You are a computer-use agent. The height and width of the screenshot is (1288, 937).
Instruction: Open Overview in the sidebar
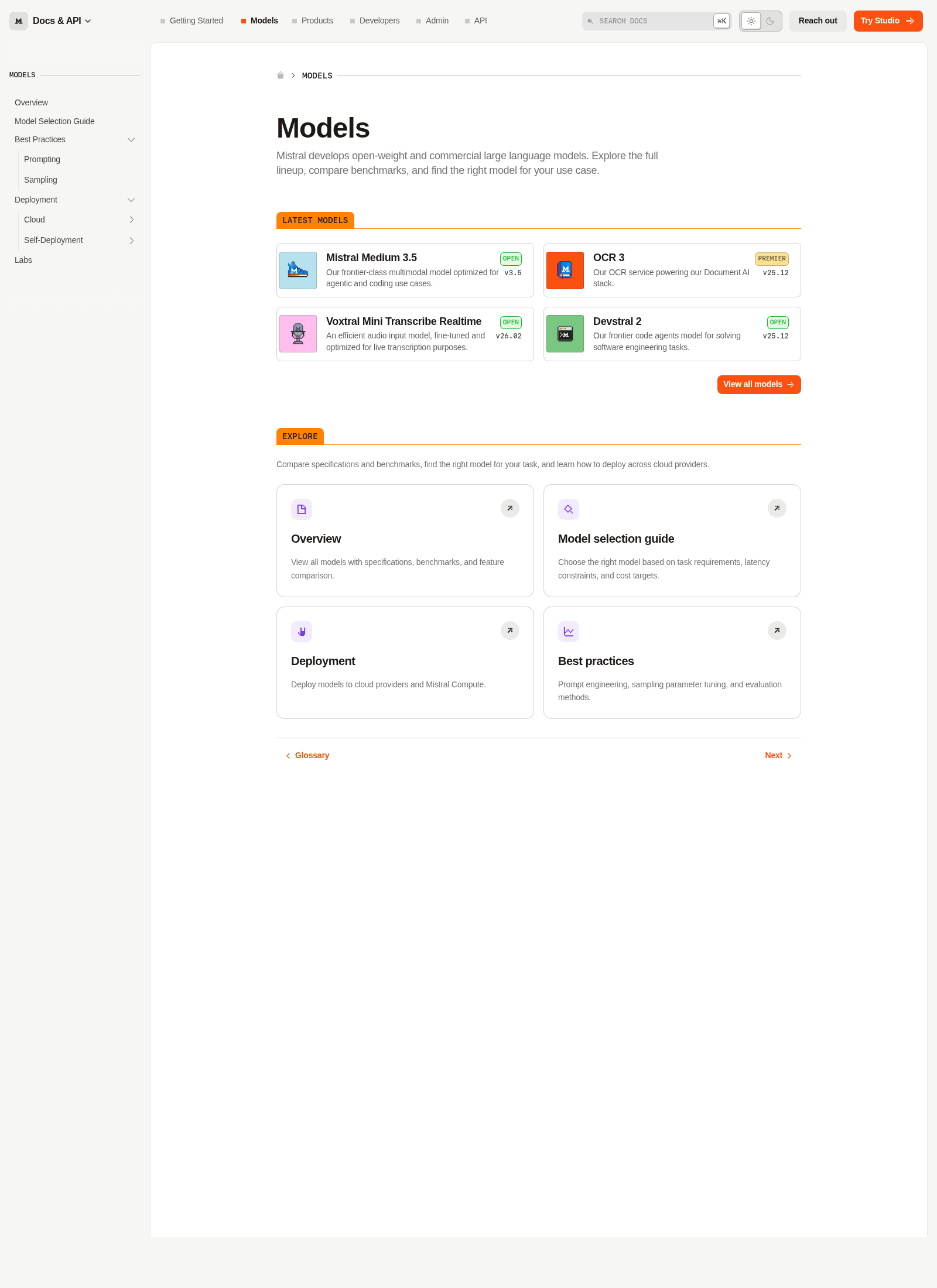coord(31,102)
